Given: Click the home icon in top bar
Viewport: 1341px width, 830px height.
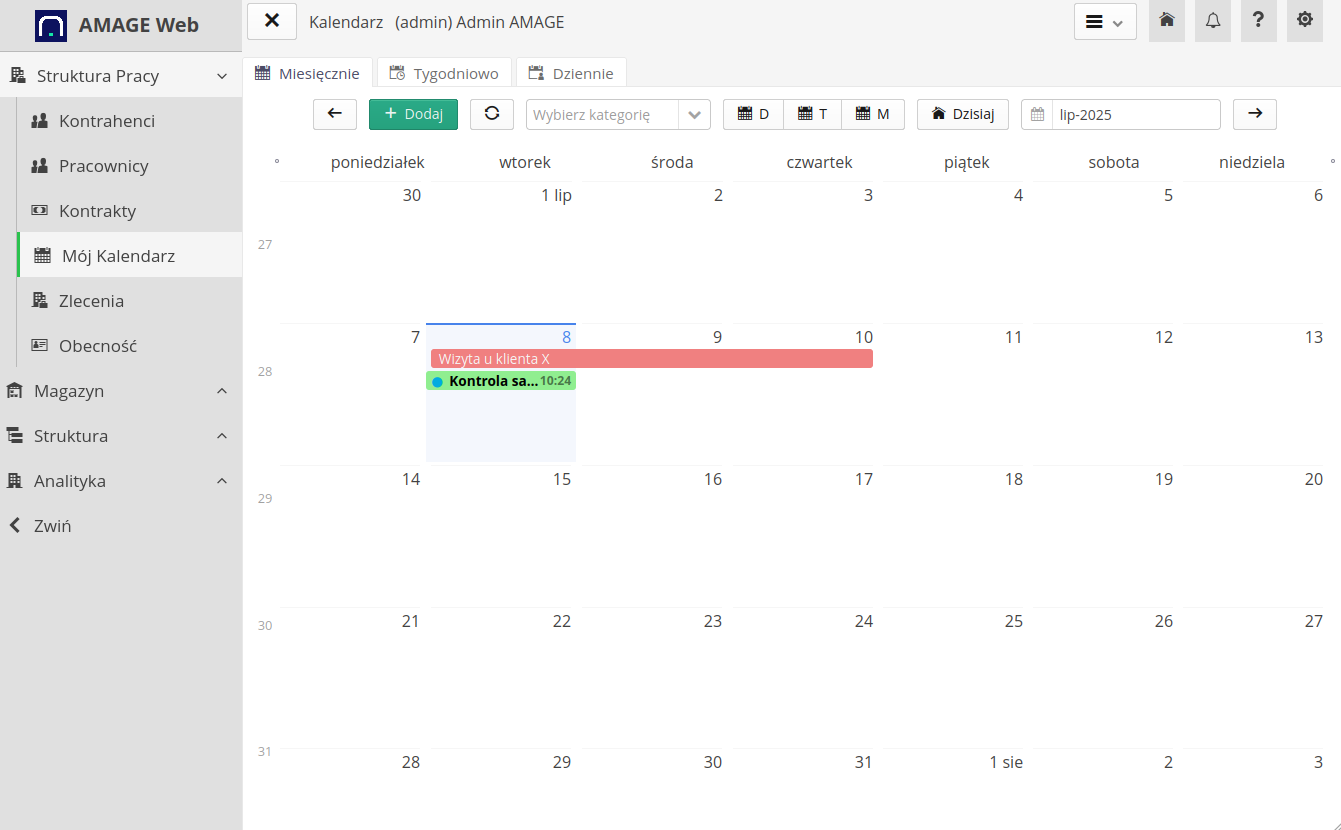Looking at the screenshot, I should coord(1166,21).
